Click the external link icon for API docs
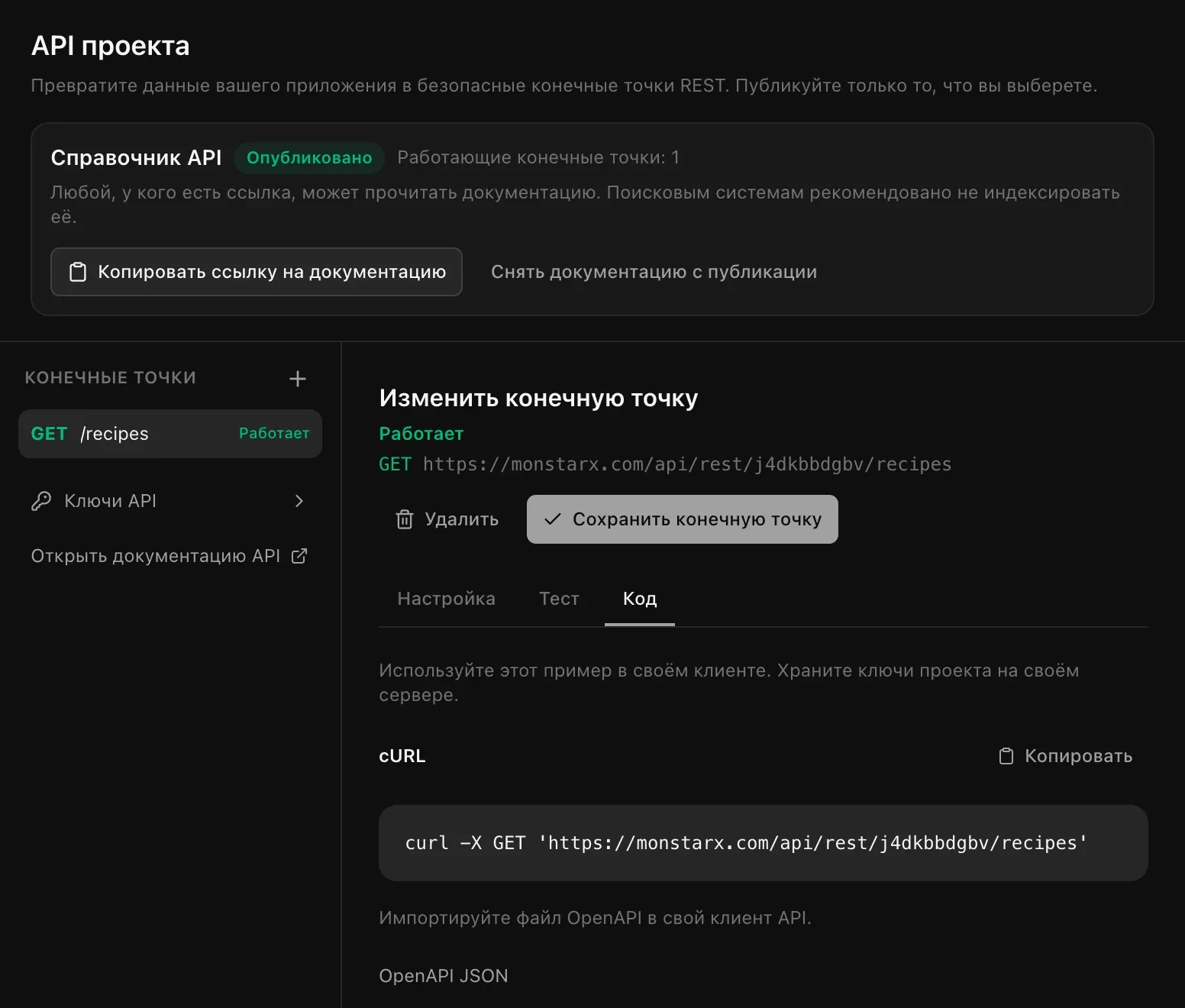The image size is (1185, 1008). 299,556
